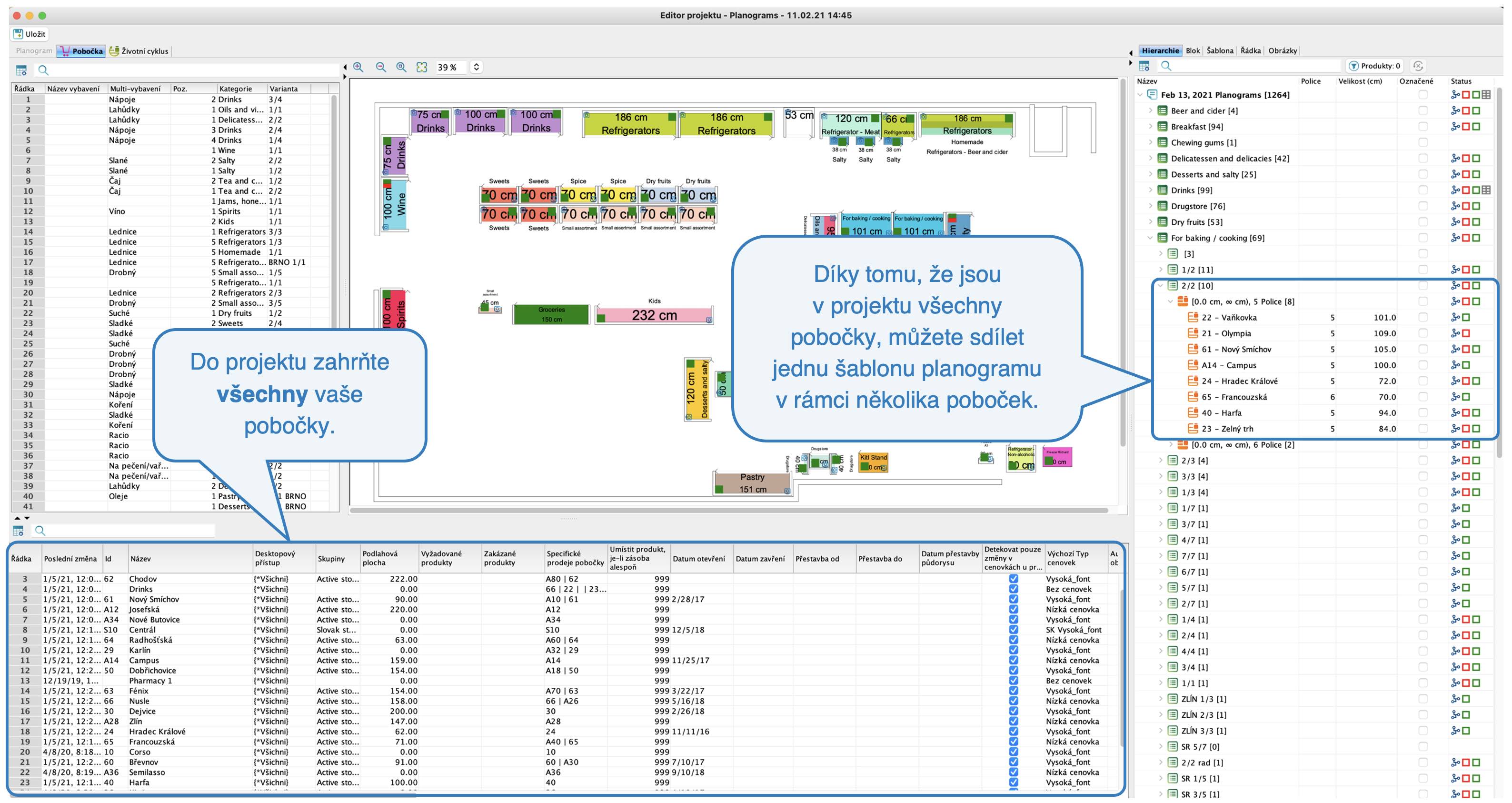Click the Uložit save button
This screenshot has width=1512, height=803.
(30, 34)
